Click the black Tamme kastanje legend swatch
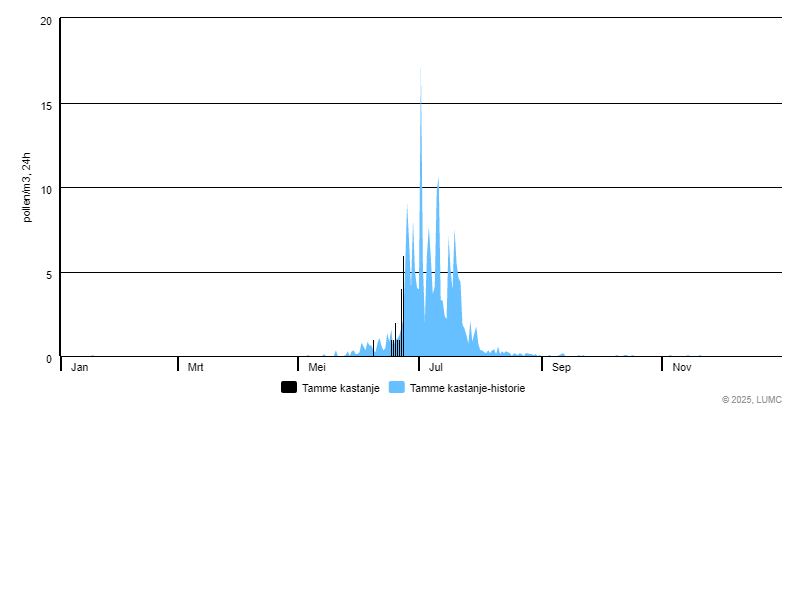800x600 pixels. point(289,387)
